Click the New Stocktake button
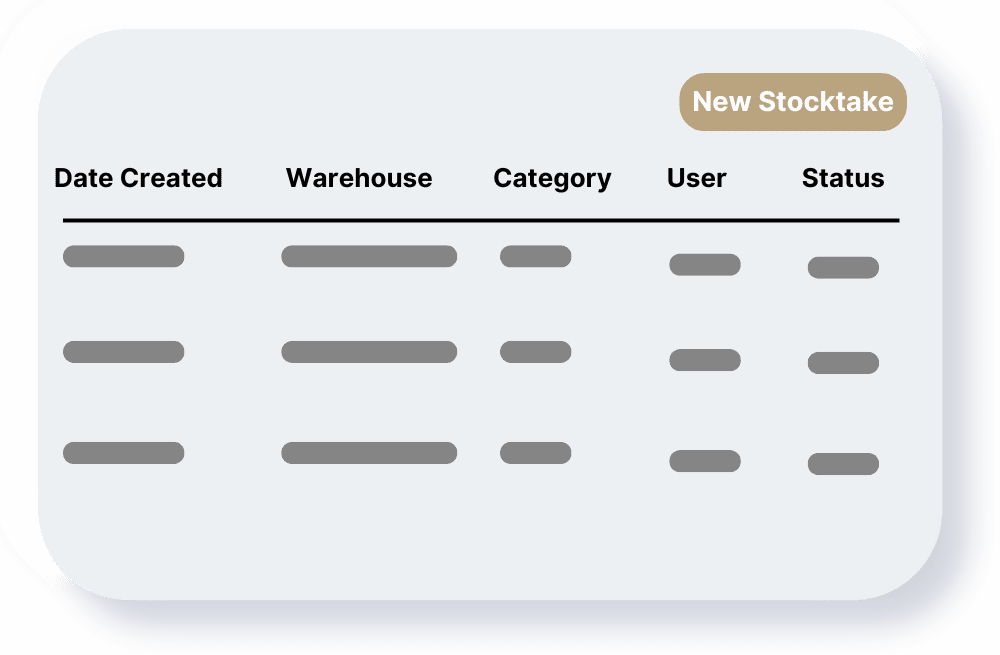 point(793,102)
